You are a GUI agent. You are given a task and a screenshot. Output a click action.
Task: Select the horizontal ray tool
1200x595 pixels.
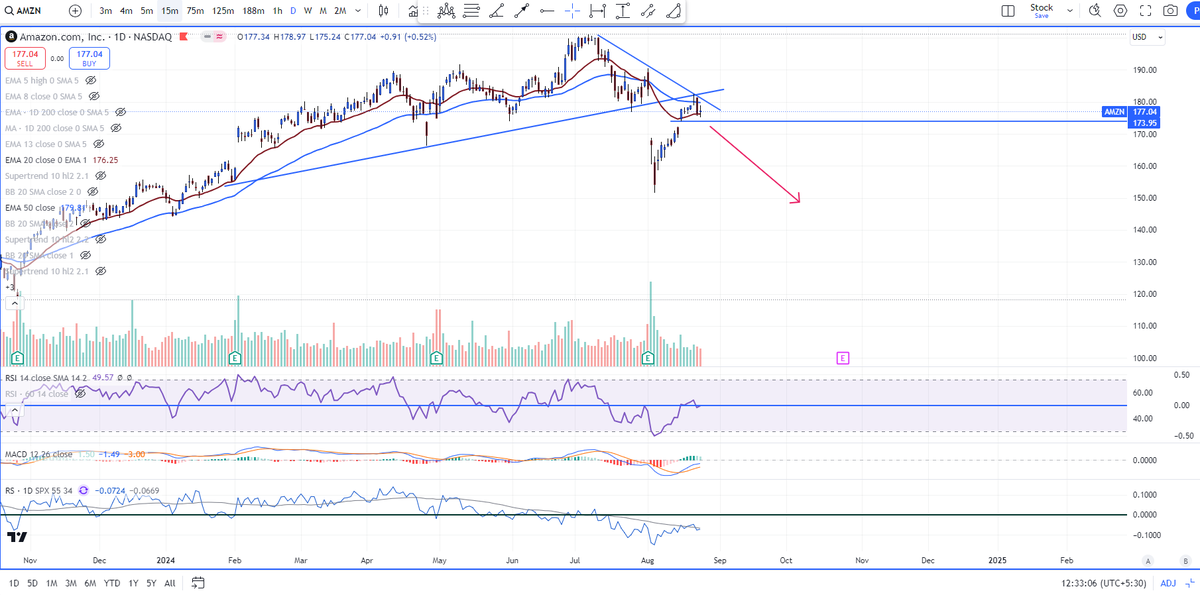pyautogui.click(x=546, y=11)
